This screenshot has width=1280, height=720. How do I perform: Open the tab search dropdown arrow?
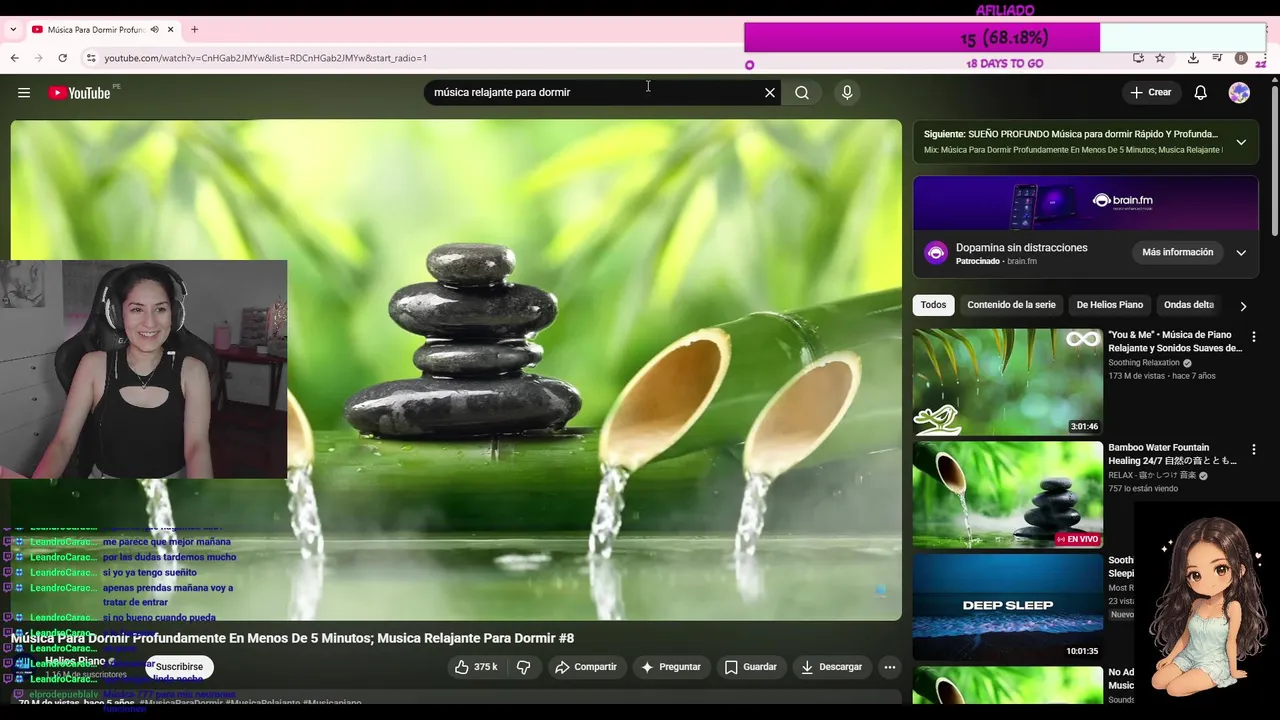tap(12, 30)
